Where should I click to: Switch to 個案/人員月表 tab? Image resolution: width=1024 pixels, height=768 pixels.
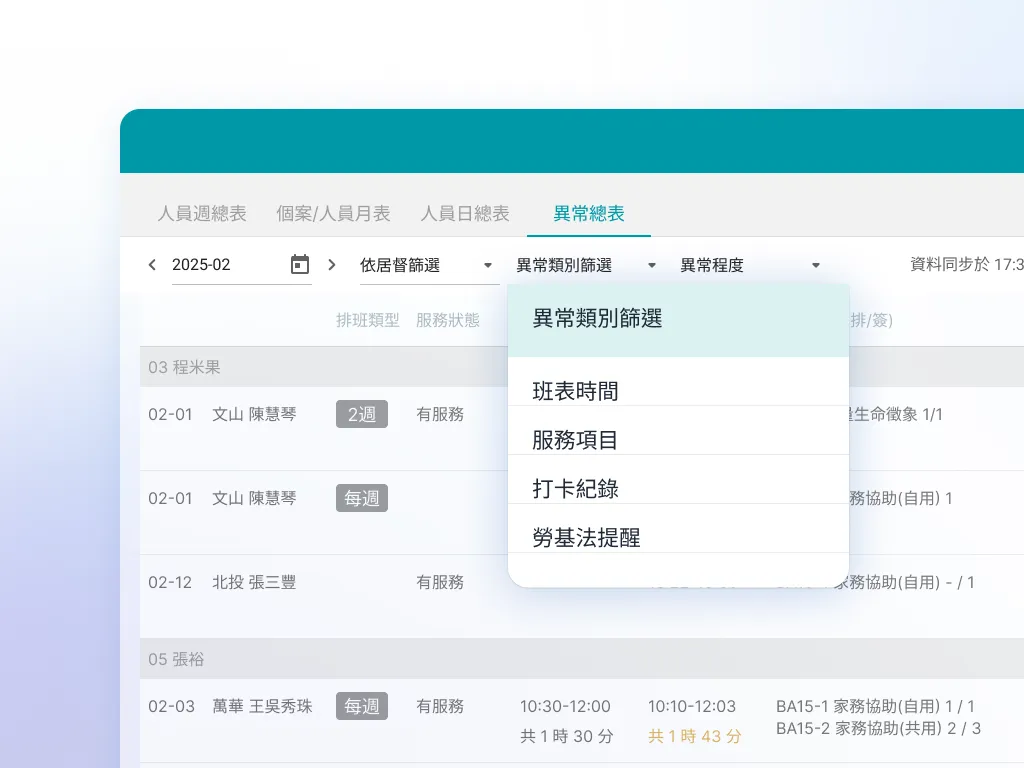pyautogui.click(x=333, y=214)
